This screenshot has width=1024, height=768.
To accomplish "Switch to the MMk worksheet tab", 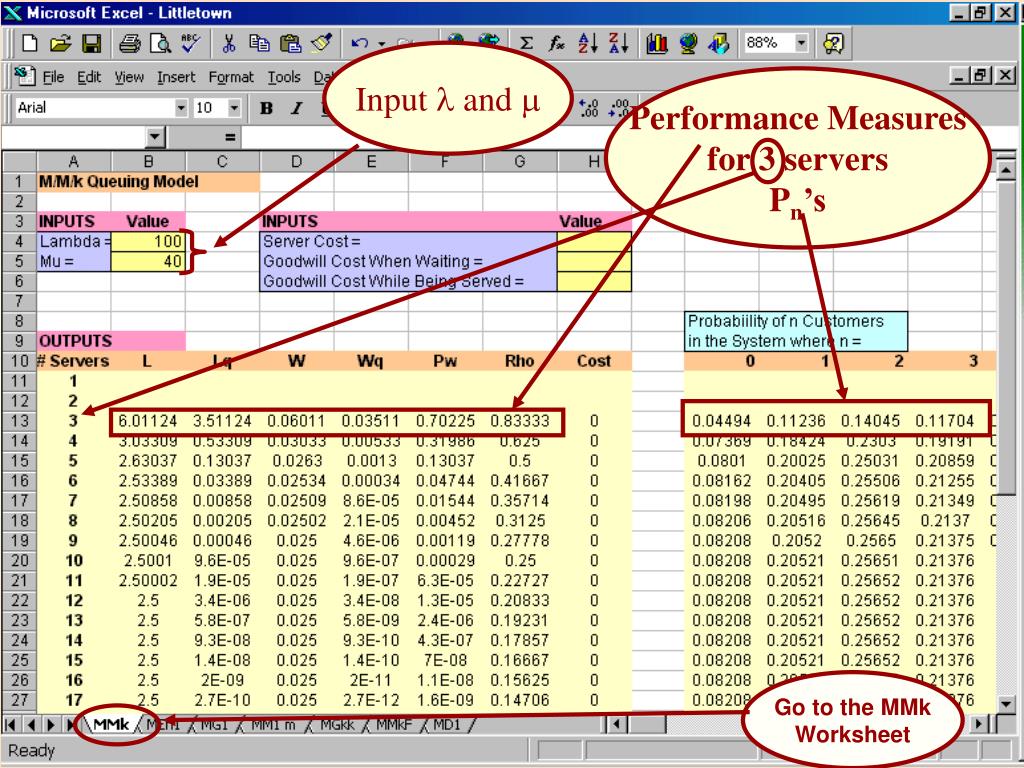I will (111, 724).
